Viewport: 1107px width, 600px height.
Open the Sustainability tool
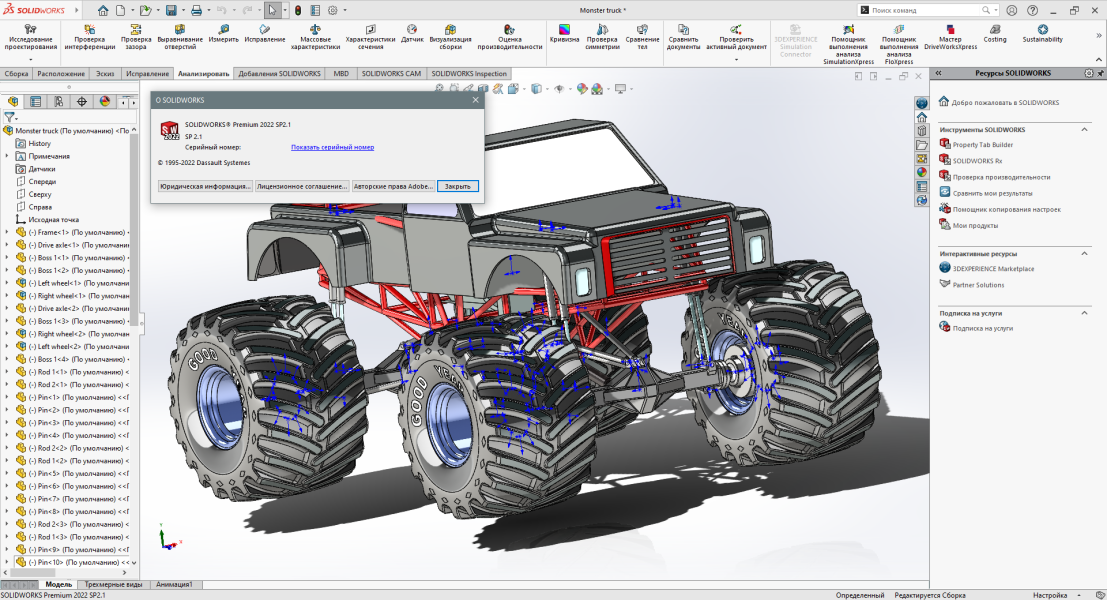click(x=1043, y=33)
